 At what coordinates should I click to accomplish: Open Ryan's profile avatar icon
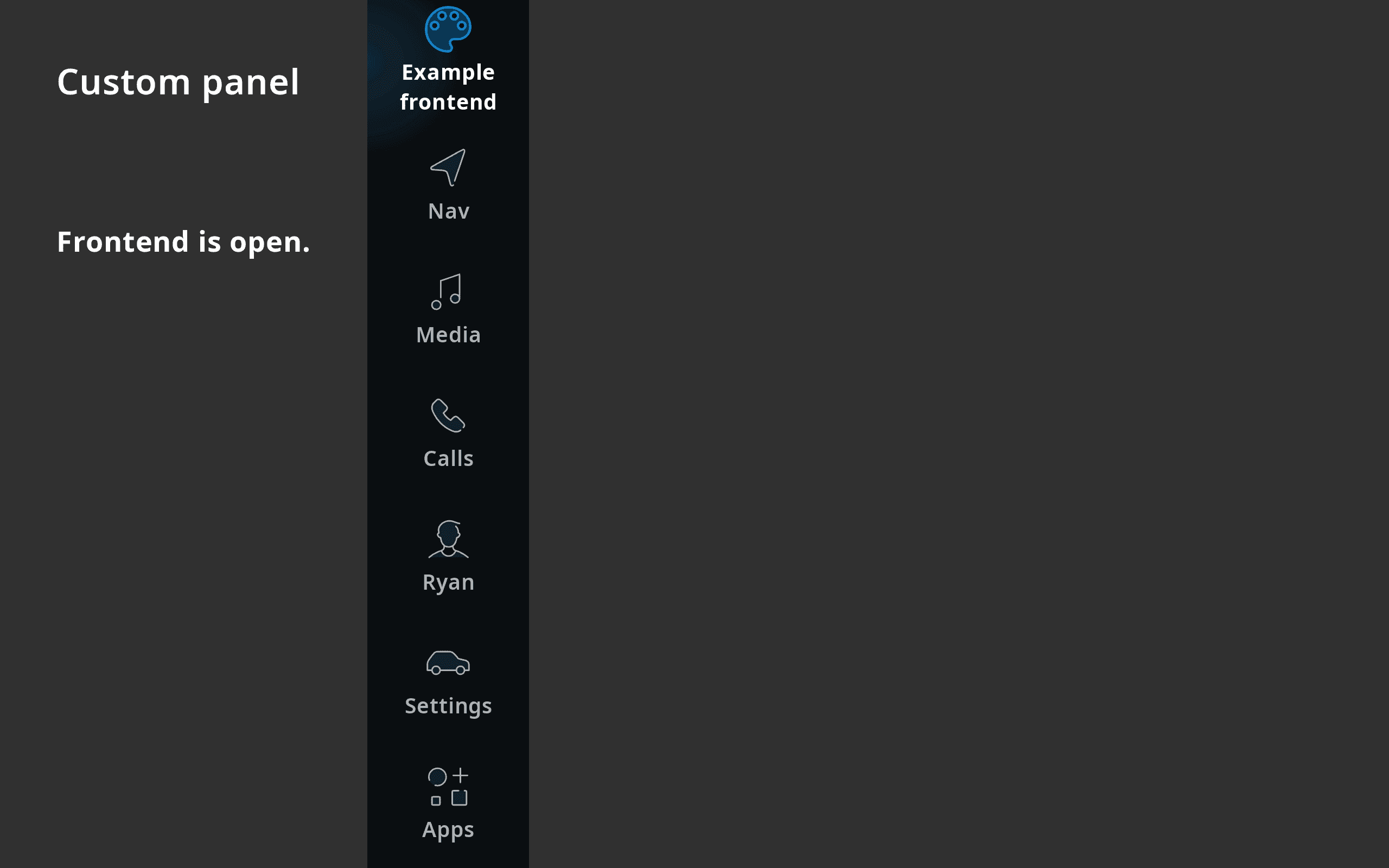(448, 539)
